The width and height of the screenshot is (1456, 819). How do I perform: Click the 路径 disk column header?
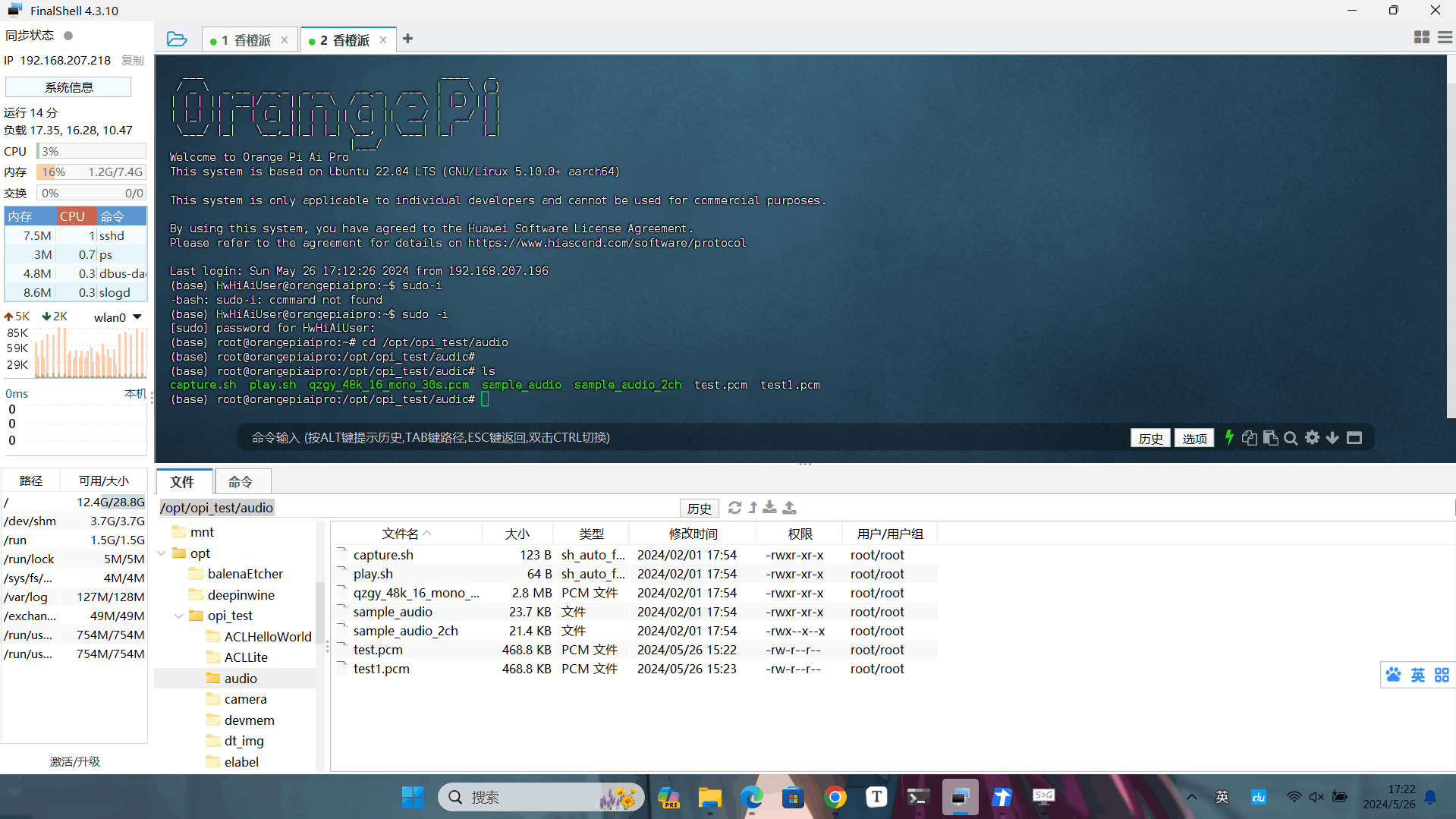click(x=30, y=480)
